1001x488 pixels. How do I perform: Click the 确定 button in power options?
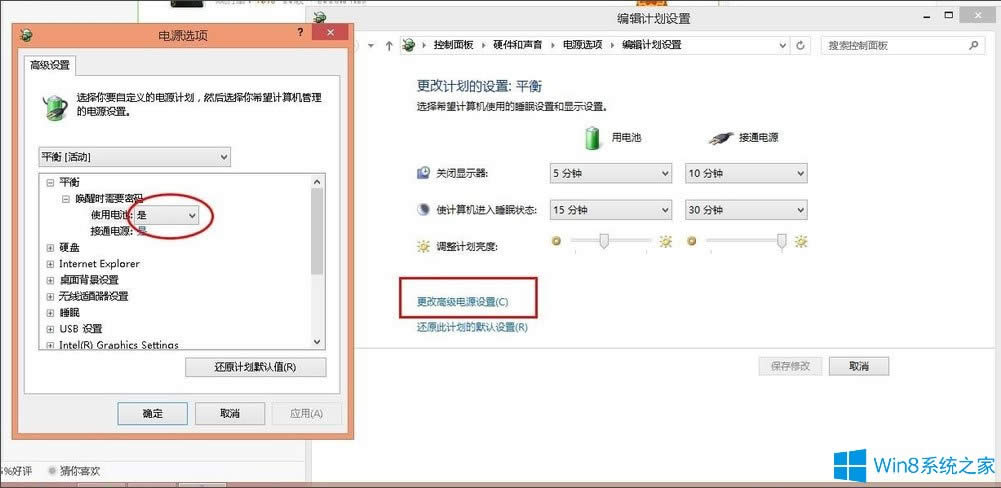(152, 414)
